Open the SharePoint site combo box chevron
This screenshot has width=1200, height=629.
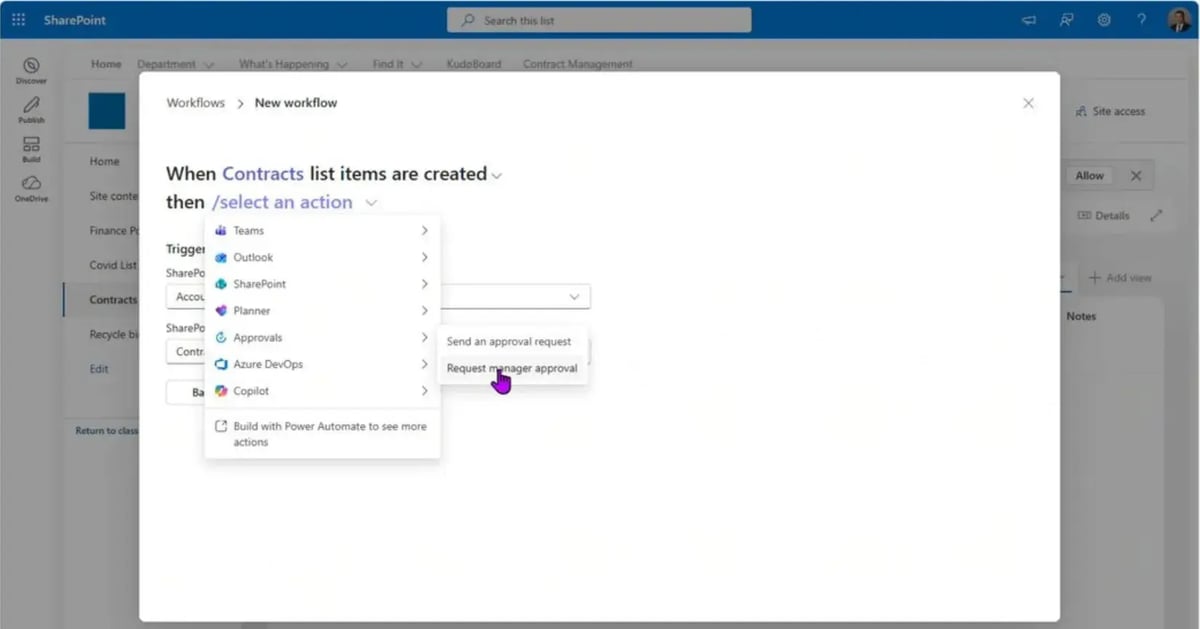coord(575,297)
